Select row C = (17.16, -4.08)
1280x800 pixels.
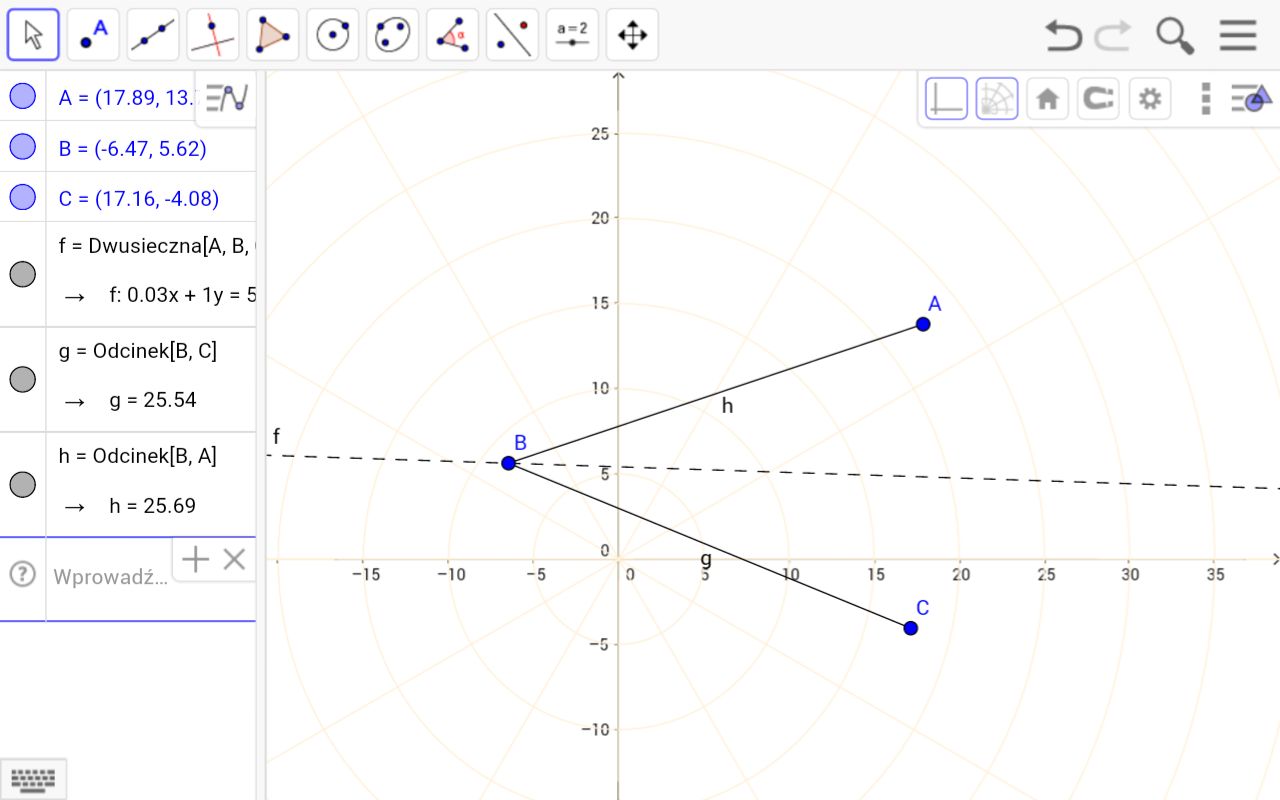128,197
